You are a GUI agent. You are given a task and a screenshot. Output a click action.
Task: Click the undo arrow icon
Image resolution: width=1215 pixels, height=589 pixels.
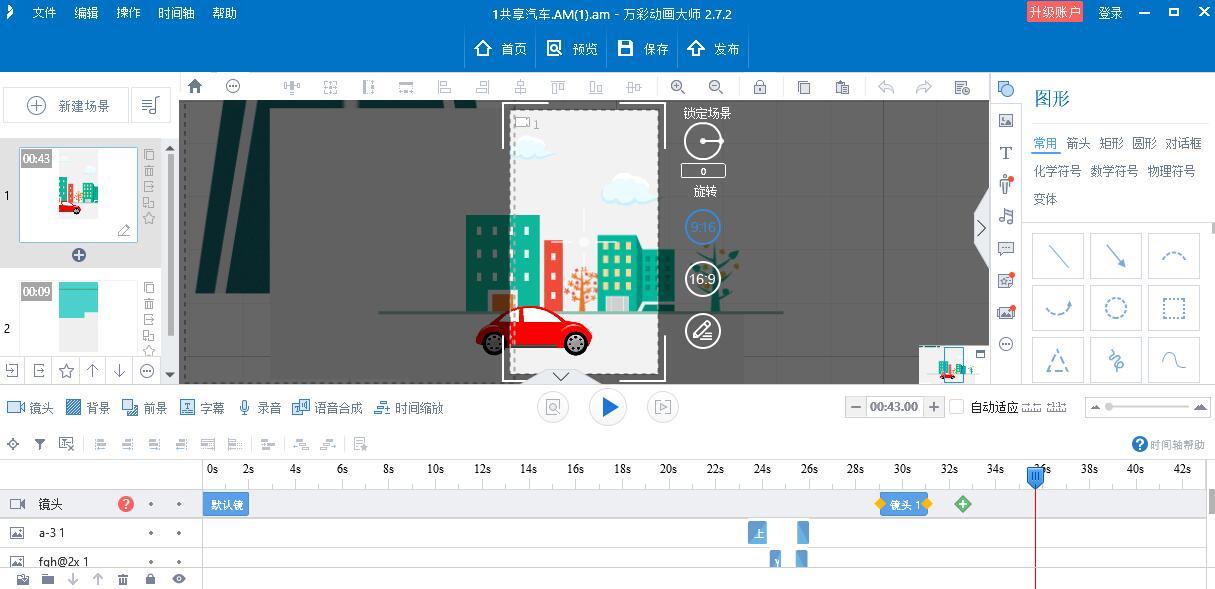coord(885,87)
